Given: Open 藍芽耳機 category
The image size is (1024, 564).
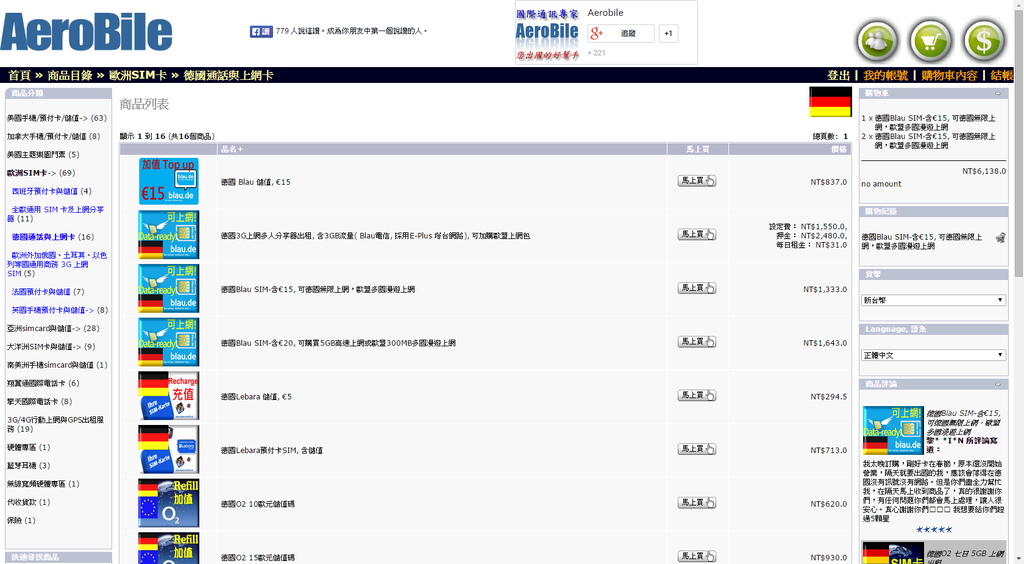Looking at the screenshot, I should [22, 465].
